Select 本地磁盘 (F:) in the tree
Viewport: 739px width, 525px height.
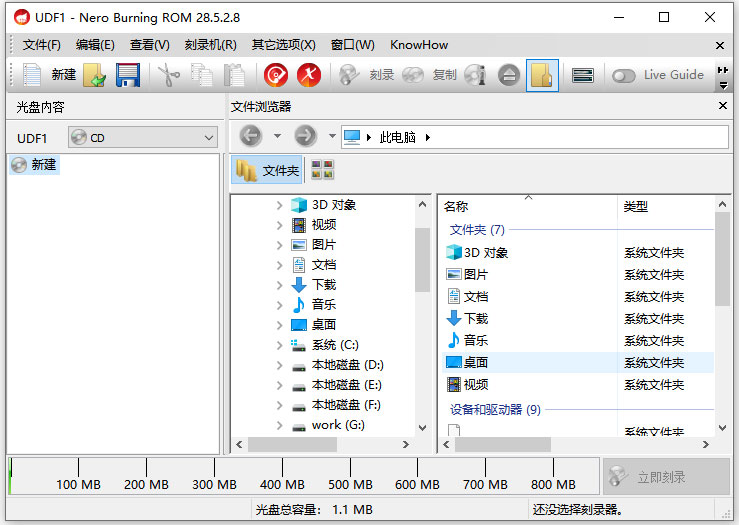point(345,405)
